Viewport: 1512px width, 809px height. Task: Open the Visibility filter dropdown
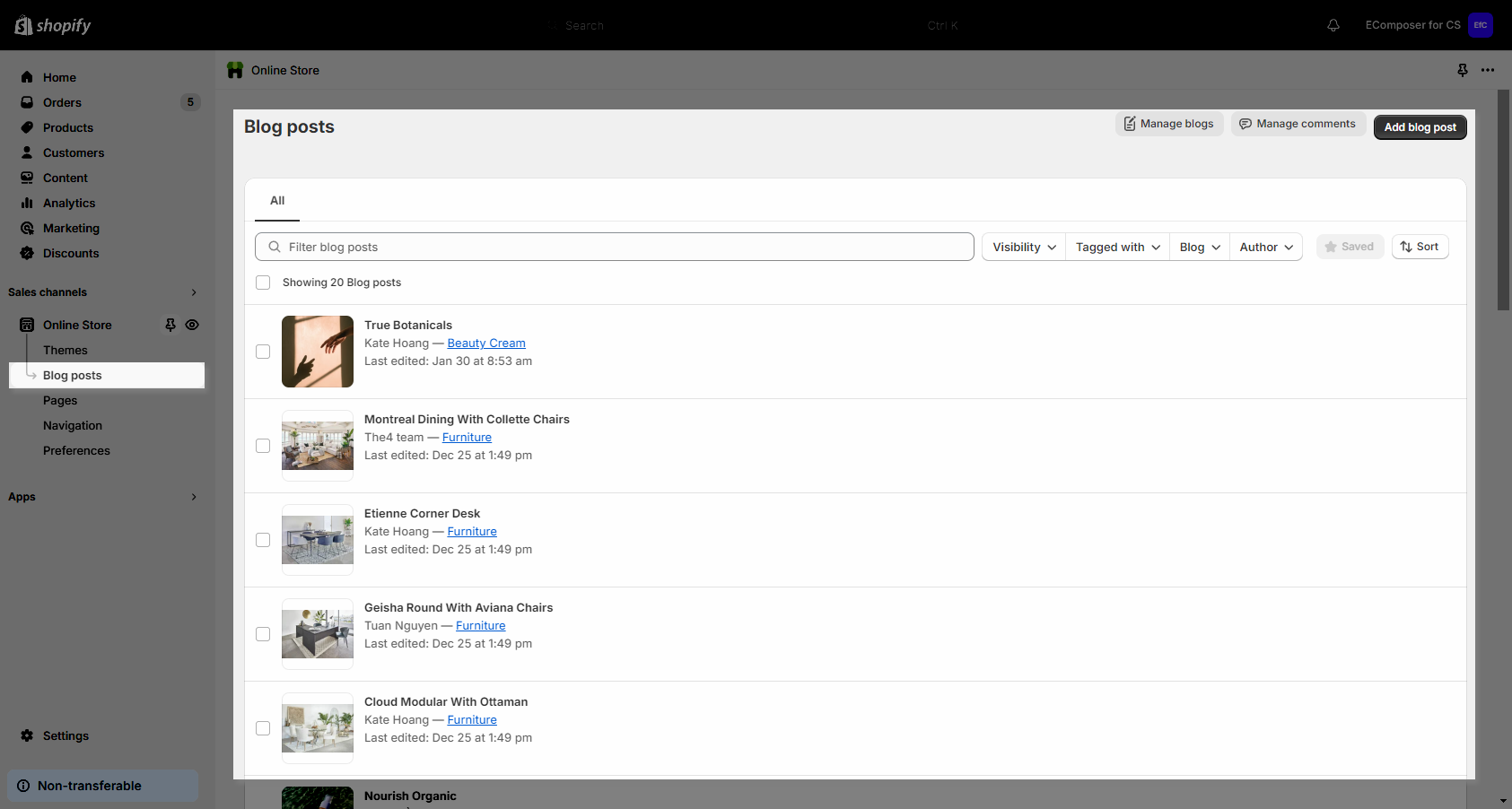coord(1022,247)
